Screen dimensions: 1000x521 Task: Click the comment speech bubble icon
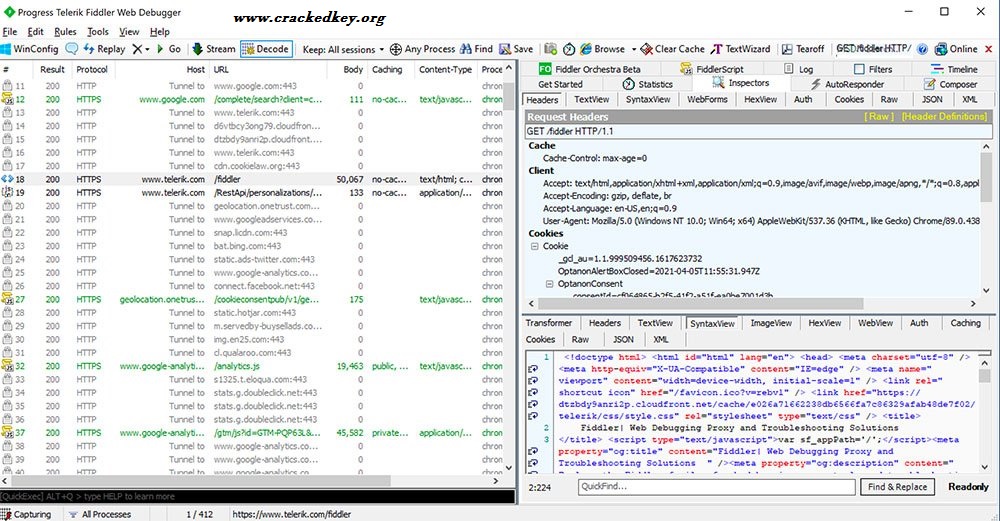[71, 49]
